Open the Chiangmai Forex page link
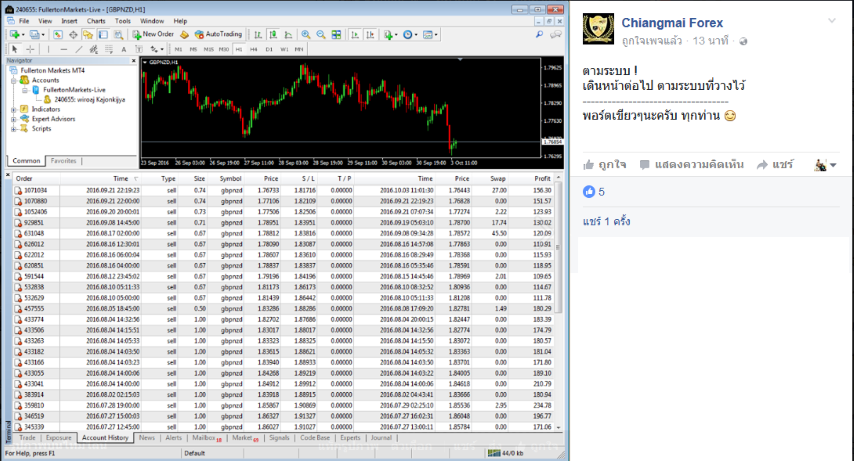The height and width of the screenshot is (461, 854). [672, 23]
